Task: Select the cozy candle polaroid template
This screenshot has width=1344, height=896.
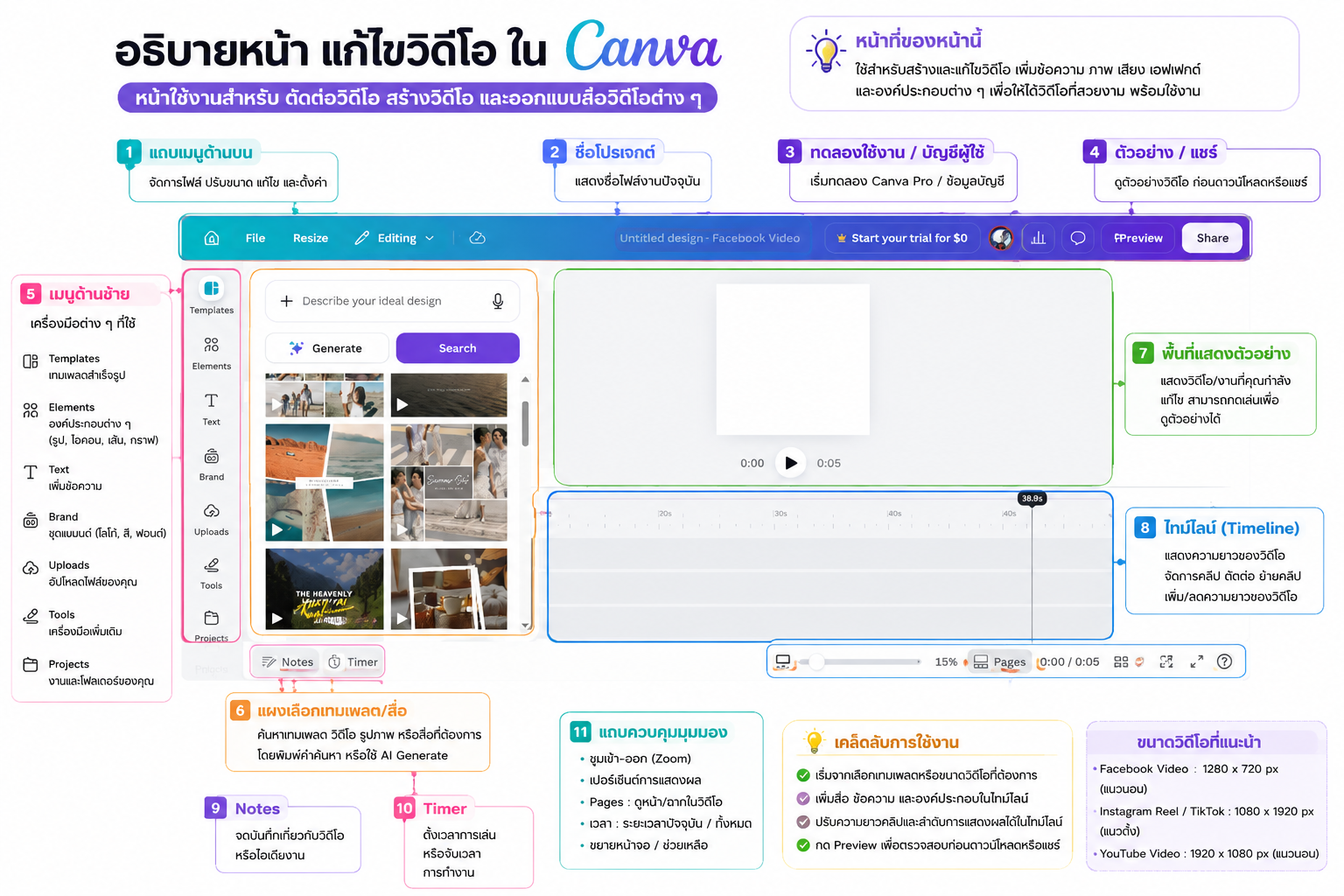Action: tap(449, 589)
